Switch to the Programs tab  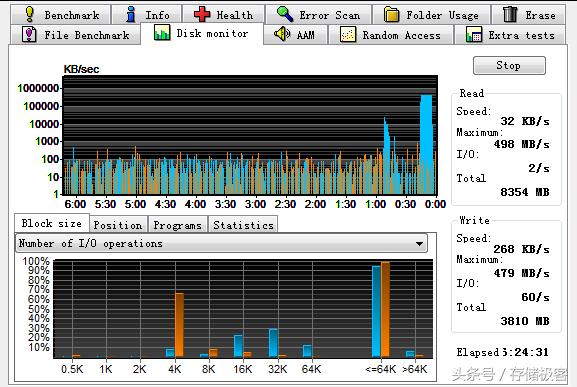point(178,224)
